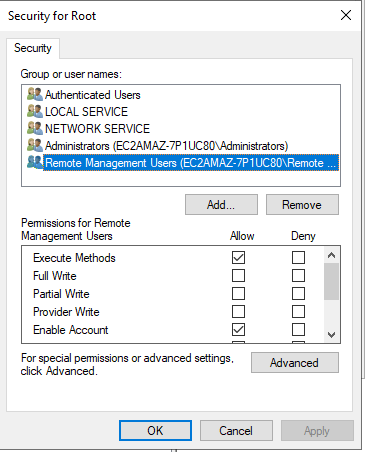Click the Add... button

[x=221, y=205]
